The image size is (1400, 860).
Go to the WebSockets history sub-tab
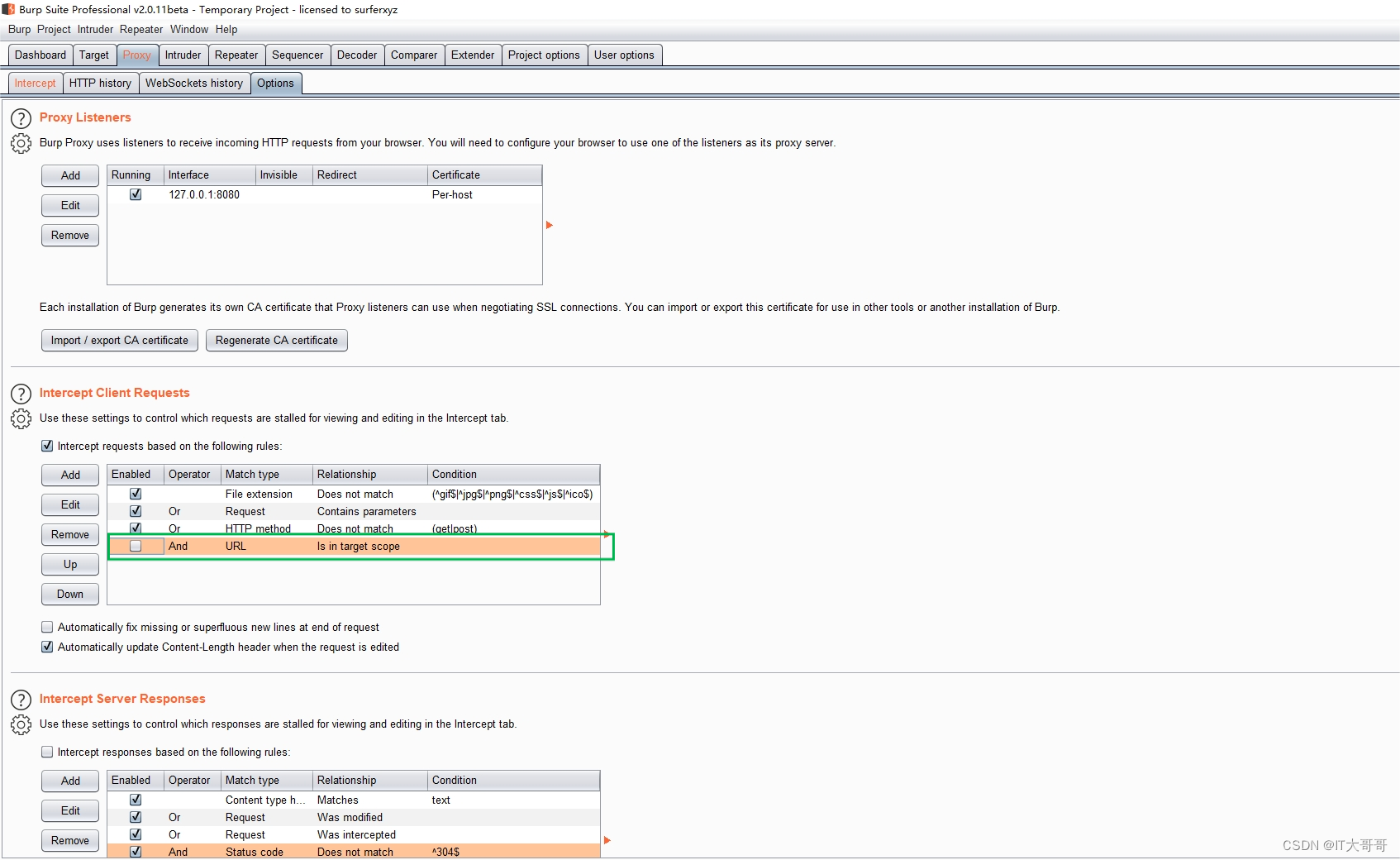tap(194, 84)
